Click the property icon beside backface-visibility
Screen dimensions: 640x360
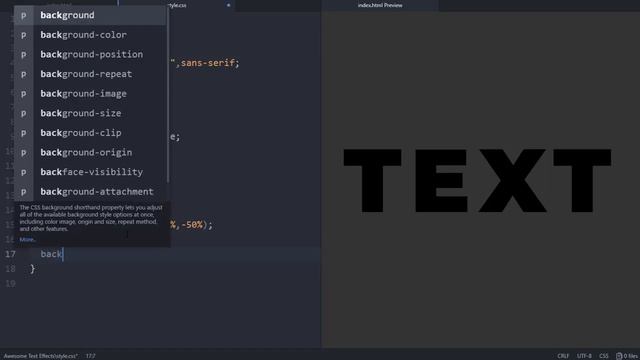point(24,172)
